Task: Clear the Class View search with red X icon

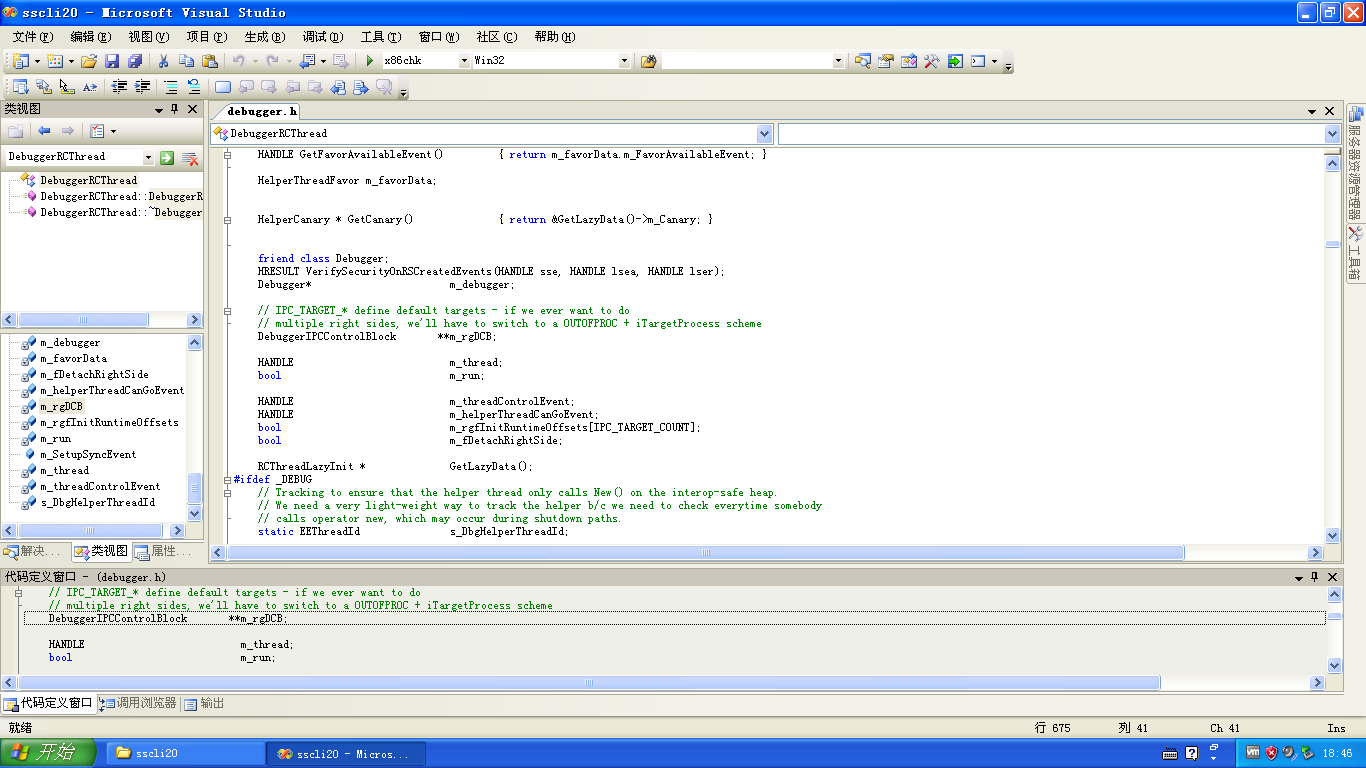Action: pyautogui.click(x=189, y=158)
